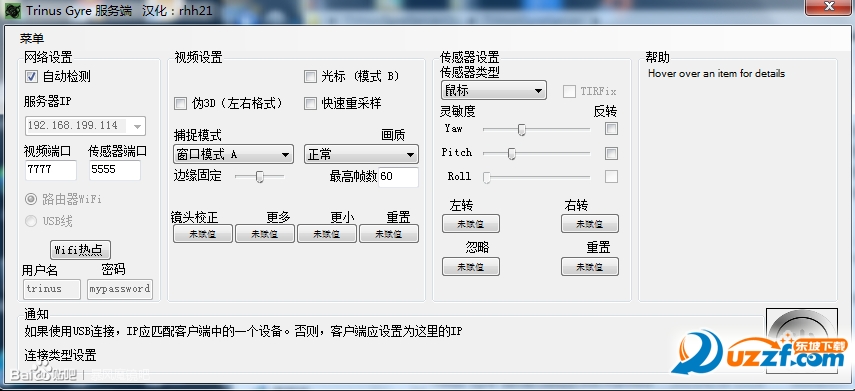
Task: Click the 用户名 field containing trinus
Action: point(52,289)
